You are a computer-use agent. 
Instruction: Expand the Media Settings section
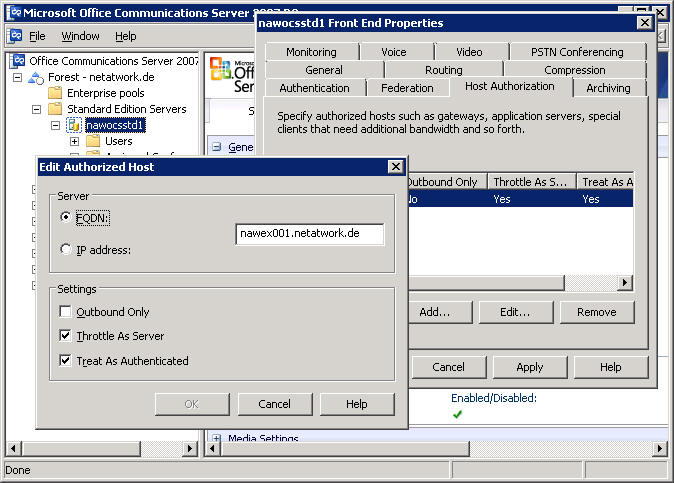tap(216, 438)
